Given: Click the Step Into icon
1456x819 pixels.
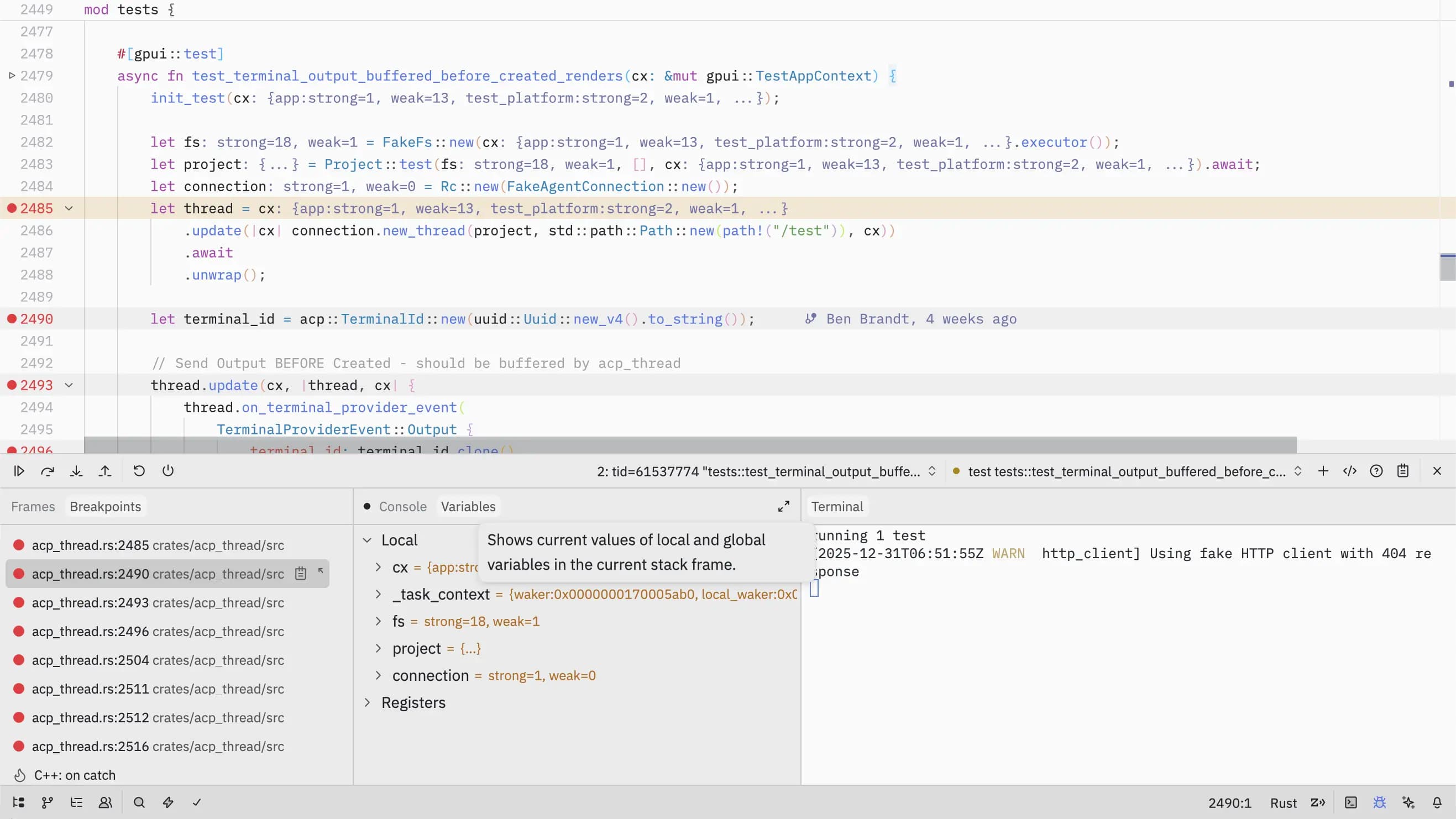Looking at the screenshot, I should tap(76, 470).
